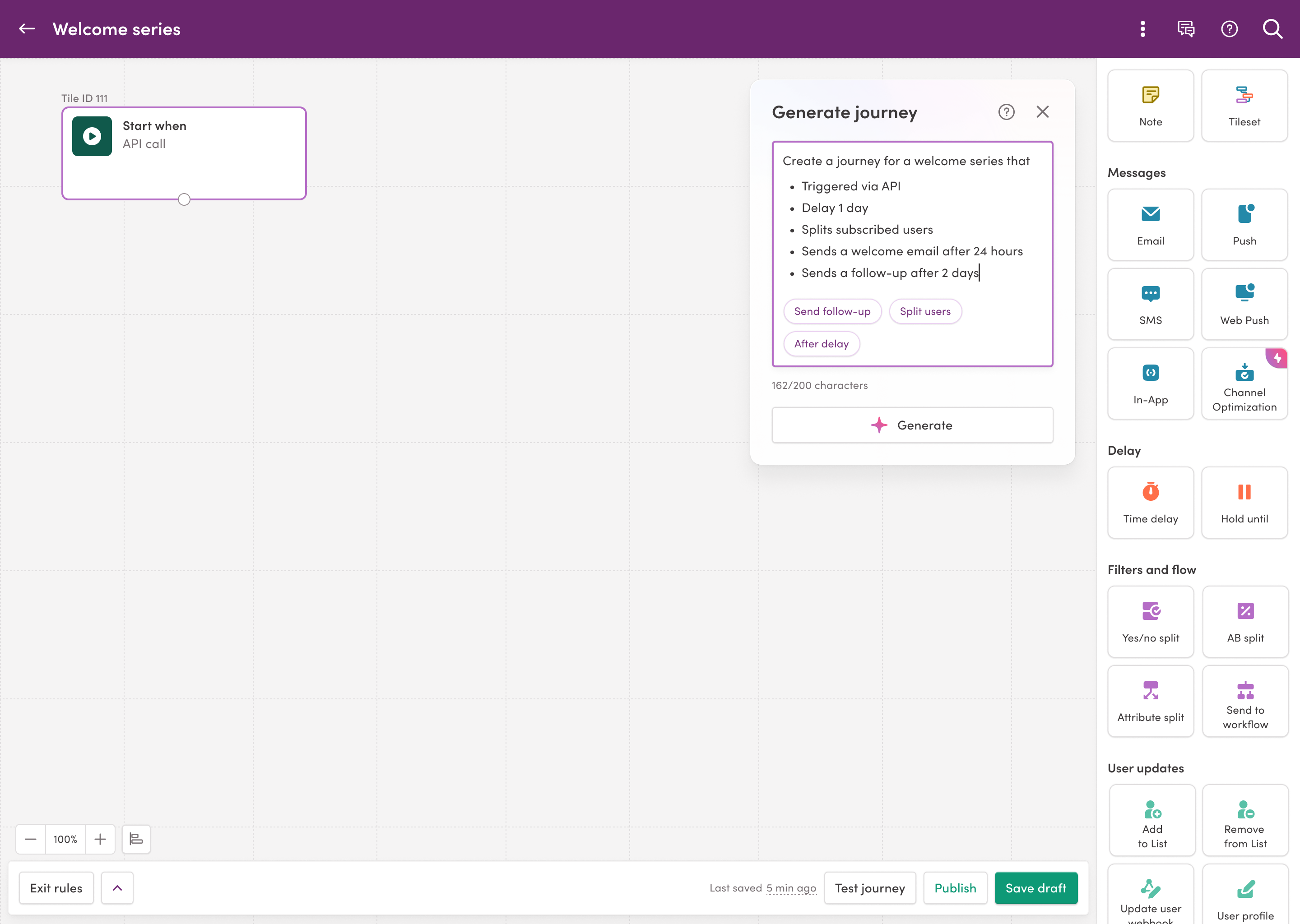Select the In-App message tile
This screenshot has width=1300, height=924.
(x=1150, y=383)
